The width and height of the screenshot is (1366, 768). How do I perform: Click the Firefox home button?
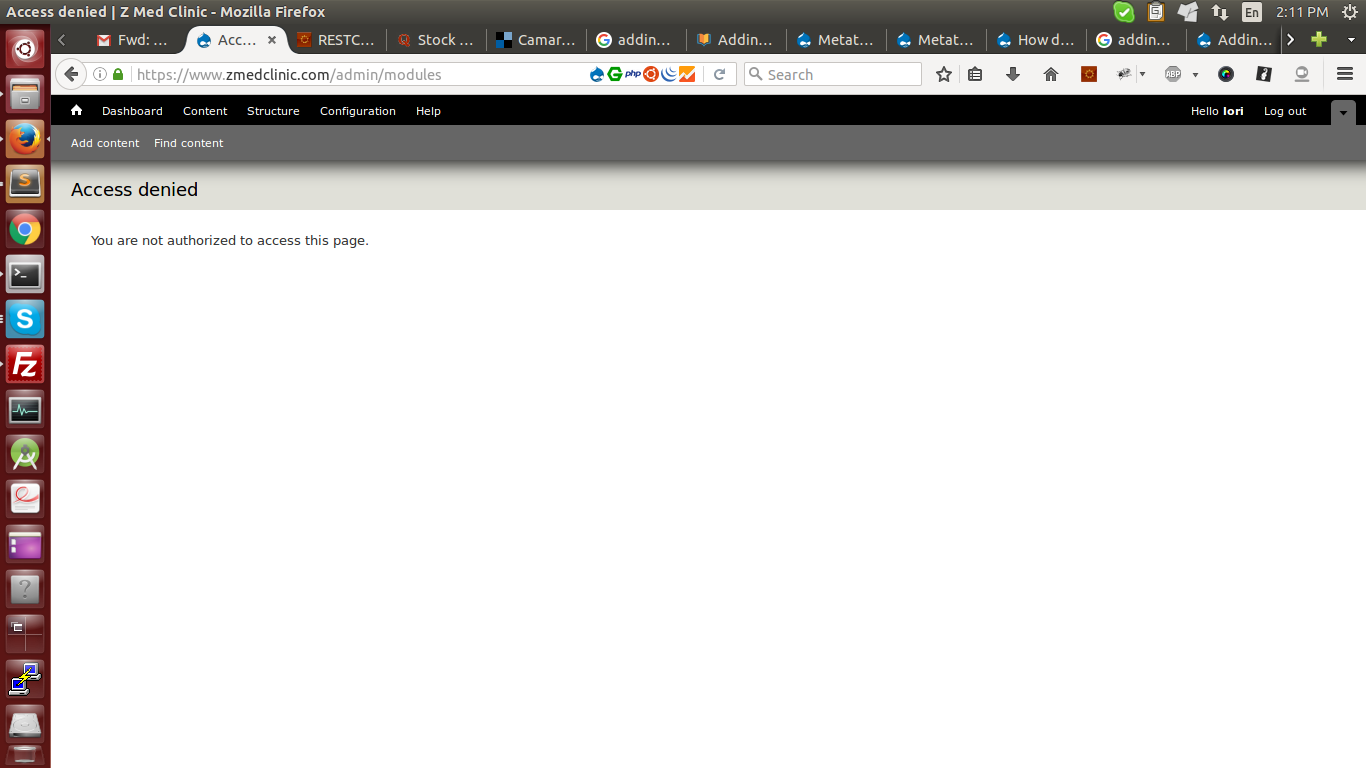[1050, 74]
